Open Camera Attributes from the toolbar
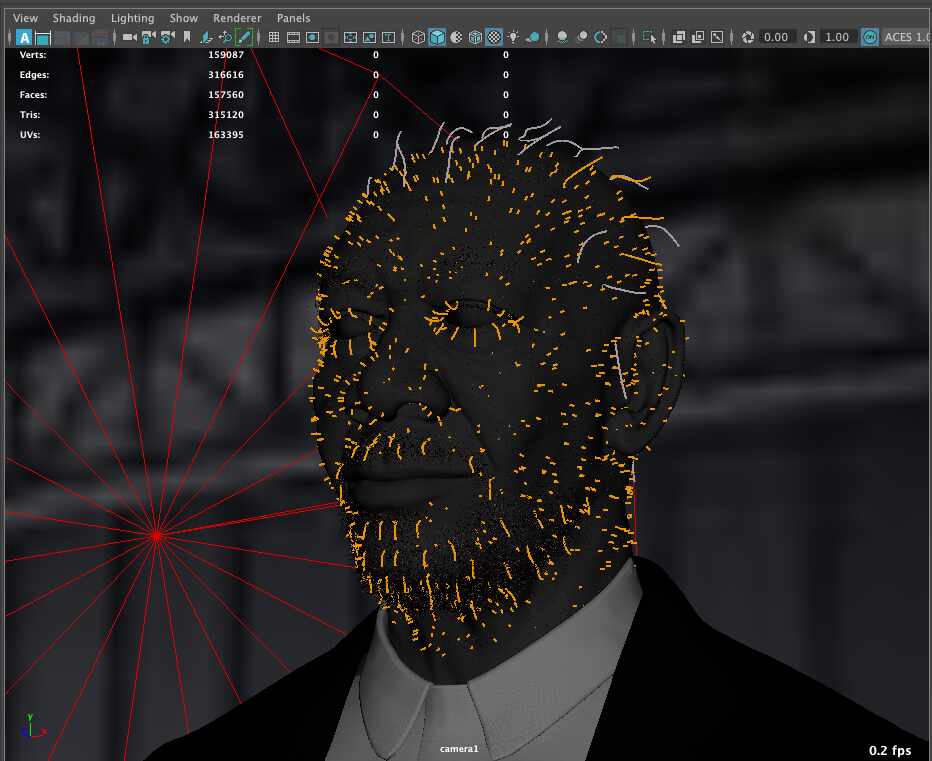The width and height of the screenshot is (932, 761). click(x=167, y=37)
